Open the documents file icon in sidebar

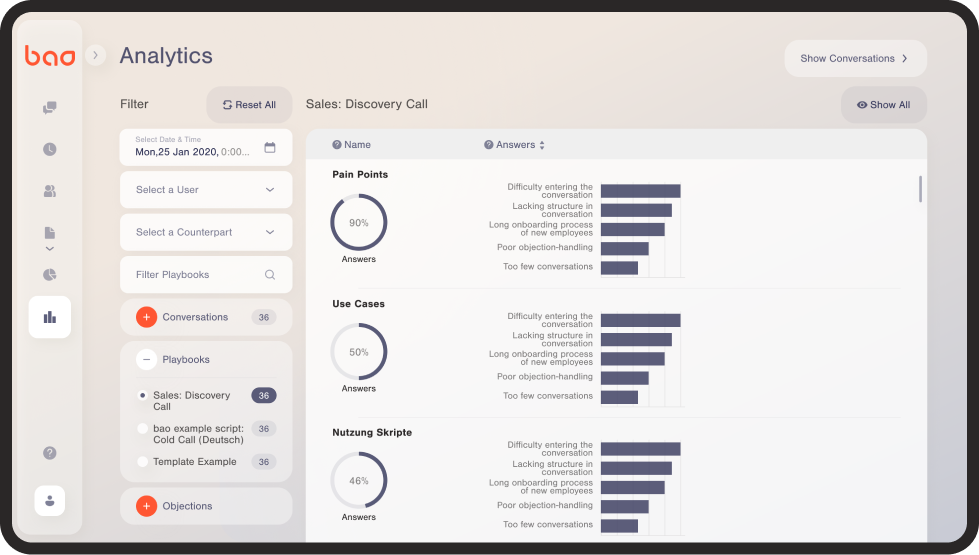(49, 233)
